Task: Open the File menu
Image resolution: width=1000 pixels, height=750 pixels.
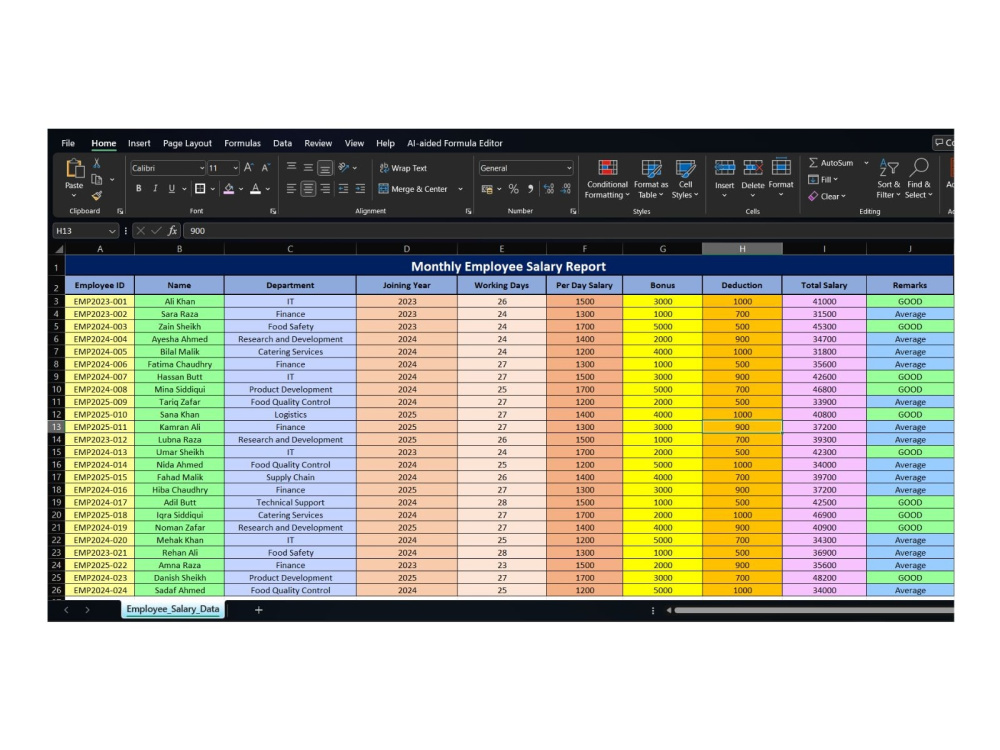Action: 68,143
